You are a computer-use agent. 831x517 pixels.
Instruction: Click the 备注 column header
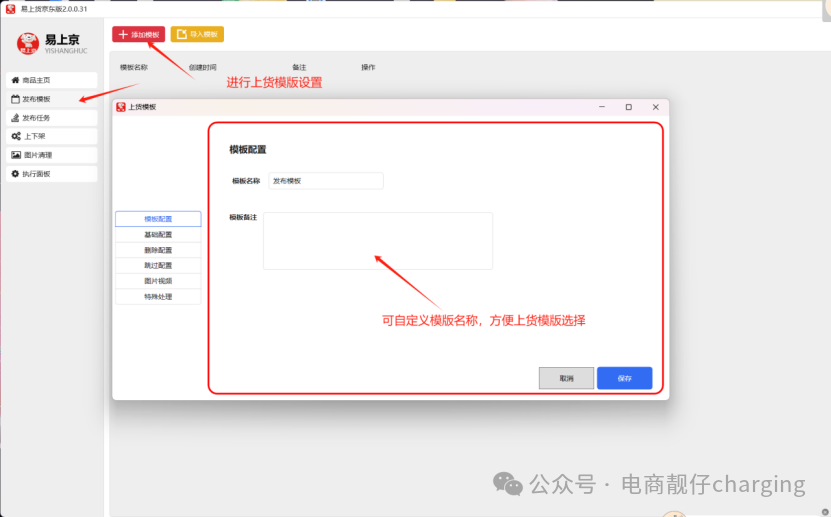(299, 67)
